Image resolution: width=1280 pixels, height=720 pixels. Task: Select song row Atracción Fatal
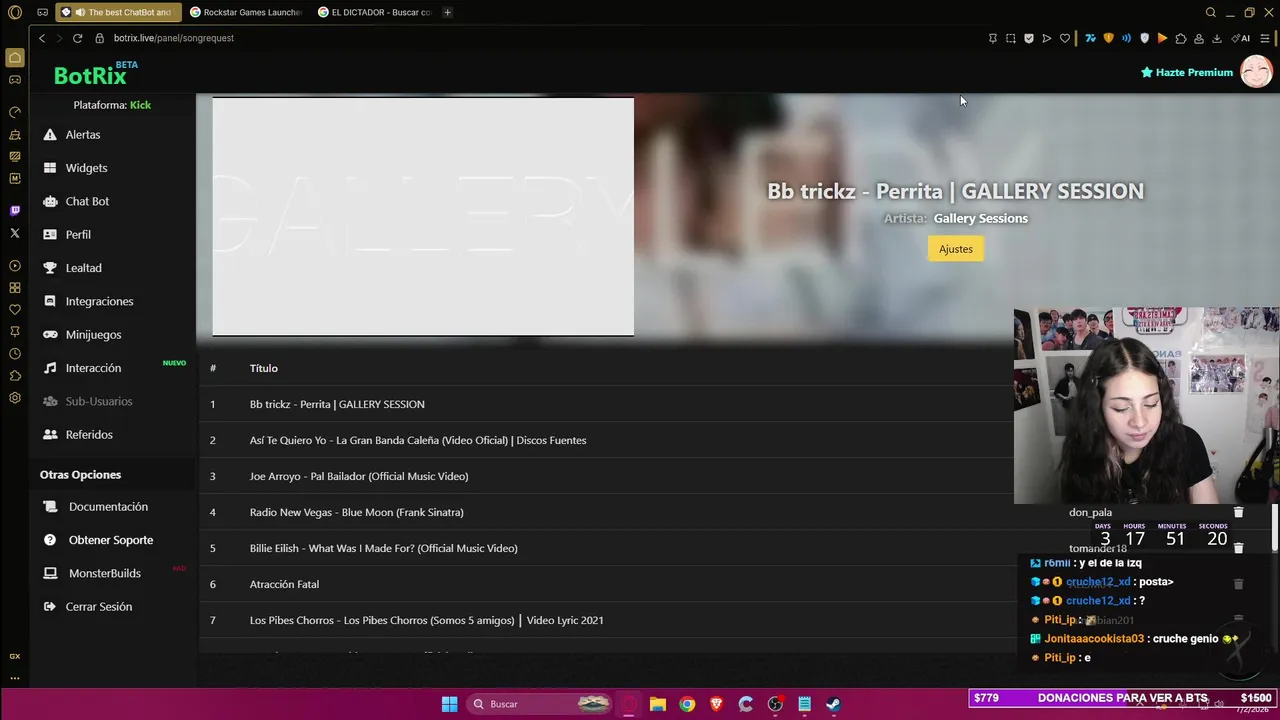pyautogui.click(x=284, y=584)
